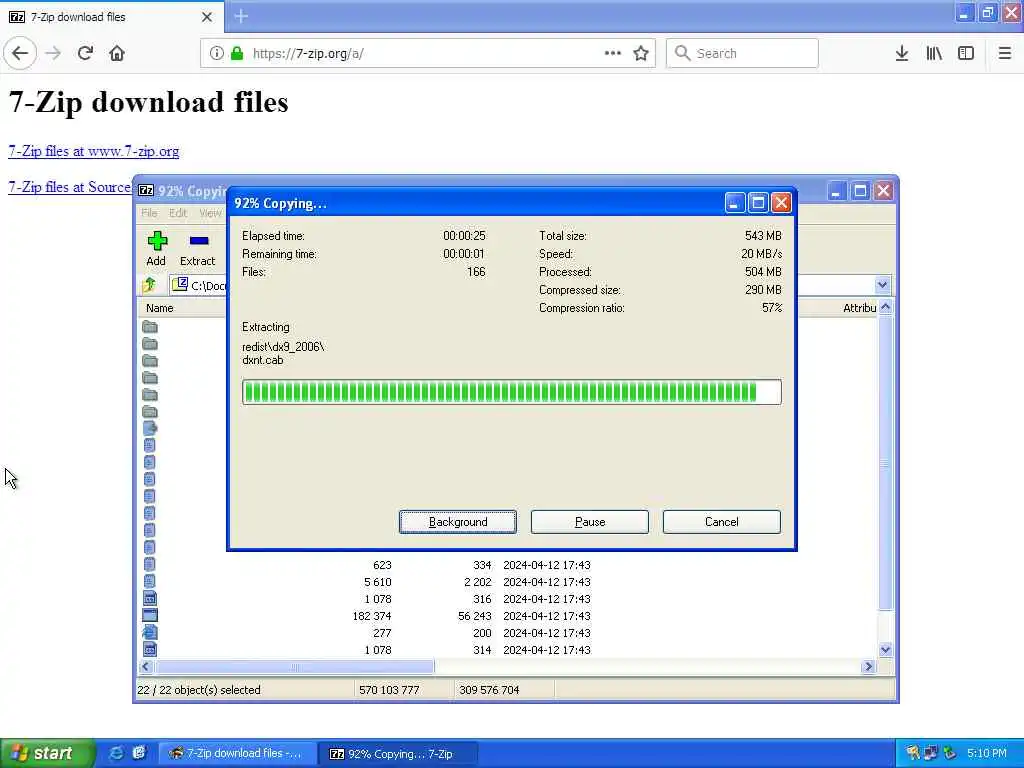Image resolution: width=1024 pixels, height=768 pixels.
Task: Open 7-Zip files at Source link
Action: coord(69,187)
